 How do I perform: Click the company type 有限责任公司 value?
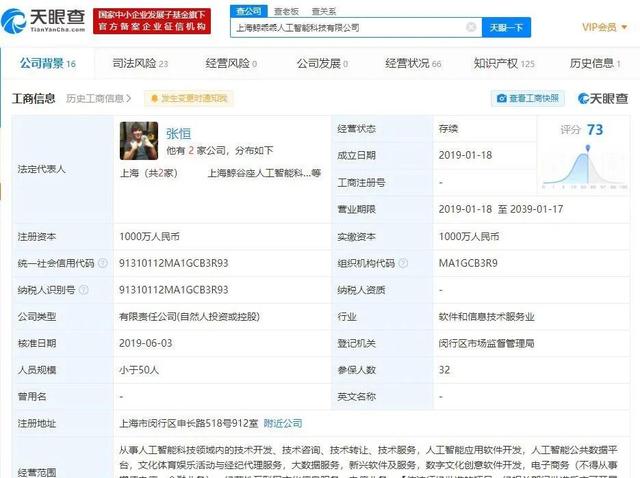[x=189, y=316]
